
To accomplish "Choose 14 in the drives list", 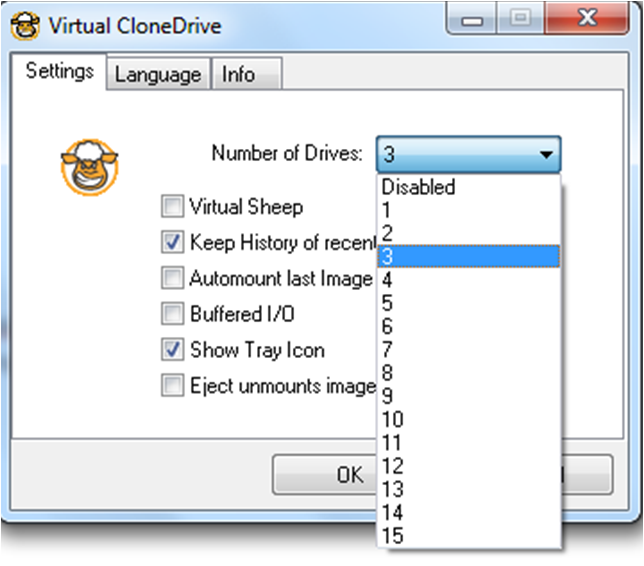I will coord(469,513).
